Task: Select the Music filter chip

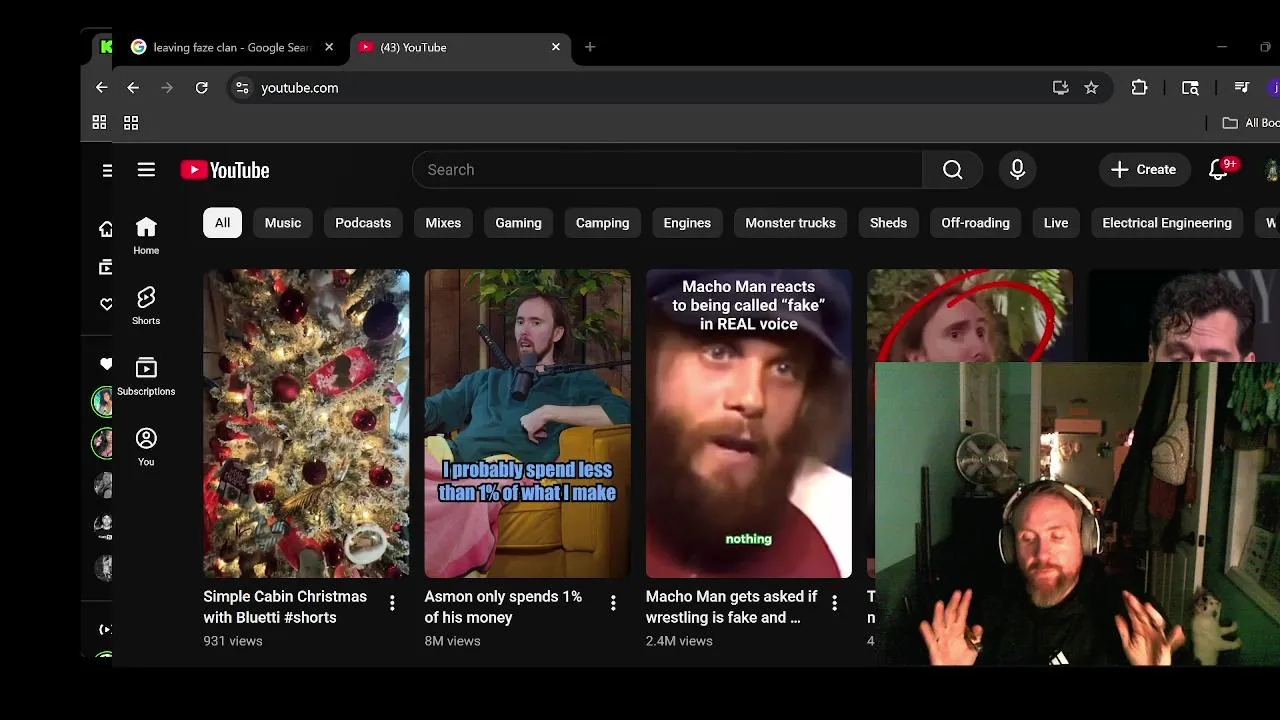Action: click(x=283, y=223)
